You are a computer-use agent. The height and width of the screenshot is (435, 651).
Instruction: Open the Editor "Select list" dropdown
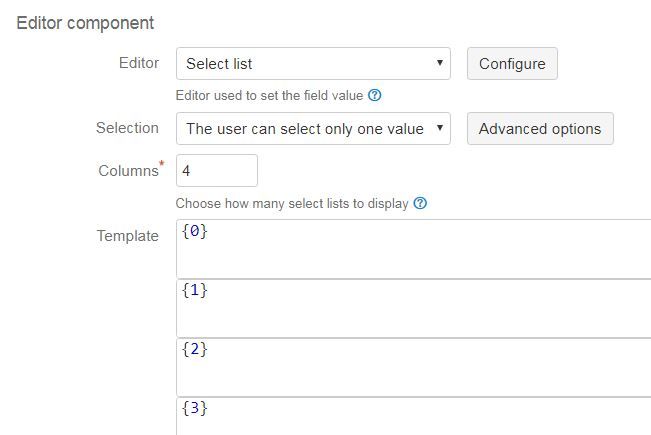pos(312,64)
